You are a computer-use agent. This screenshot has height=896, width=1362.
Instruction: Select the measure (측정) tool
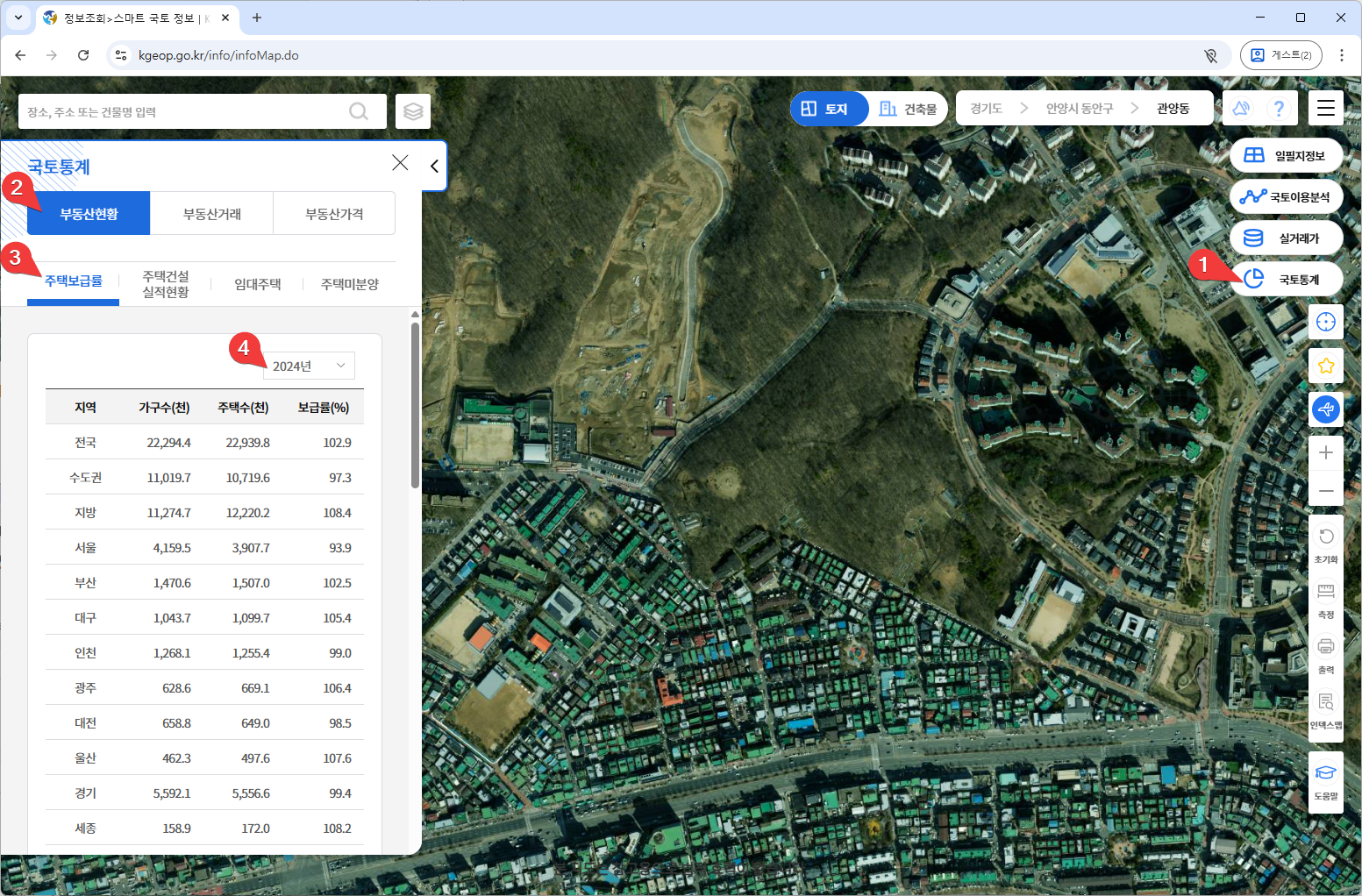click(1325, 599)
